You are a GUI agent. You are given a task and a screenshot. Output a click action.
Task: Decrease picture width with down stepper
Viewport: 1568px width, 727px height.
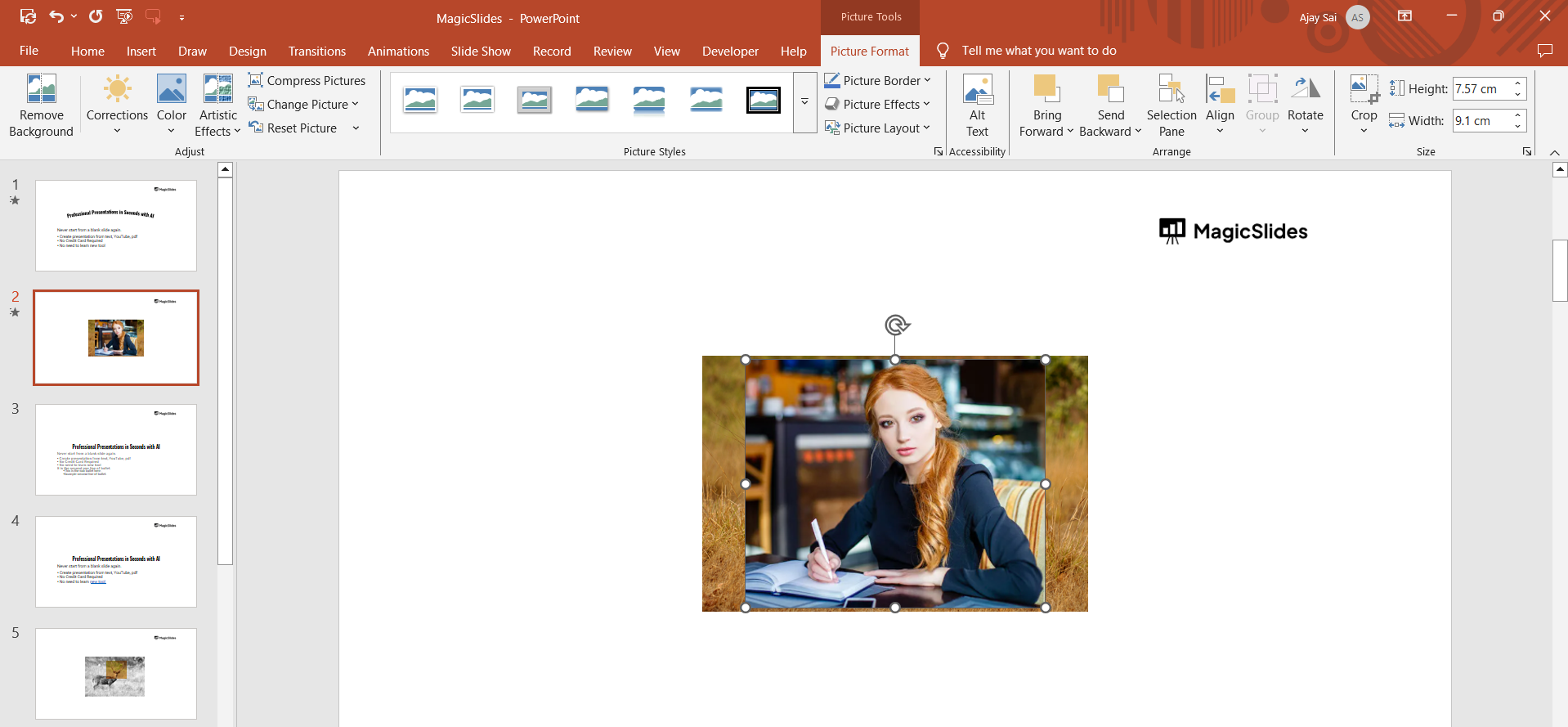(1518, 126)
